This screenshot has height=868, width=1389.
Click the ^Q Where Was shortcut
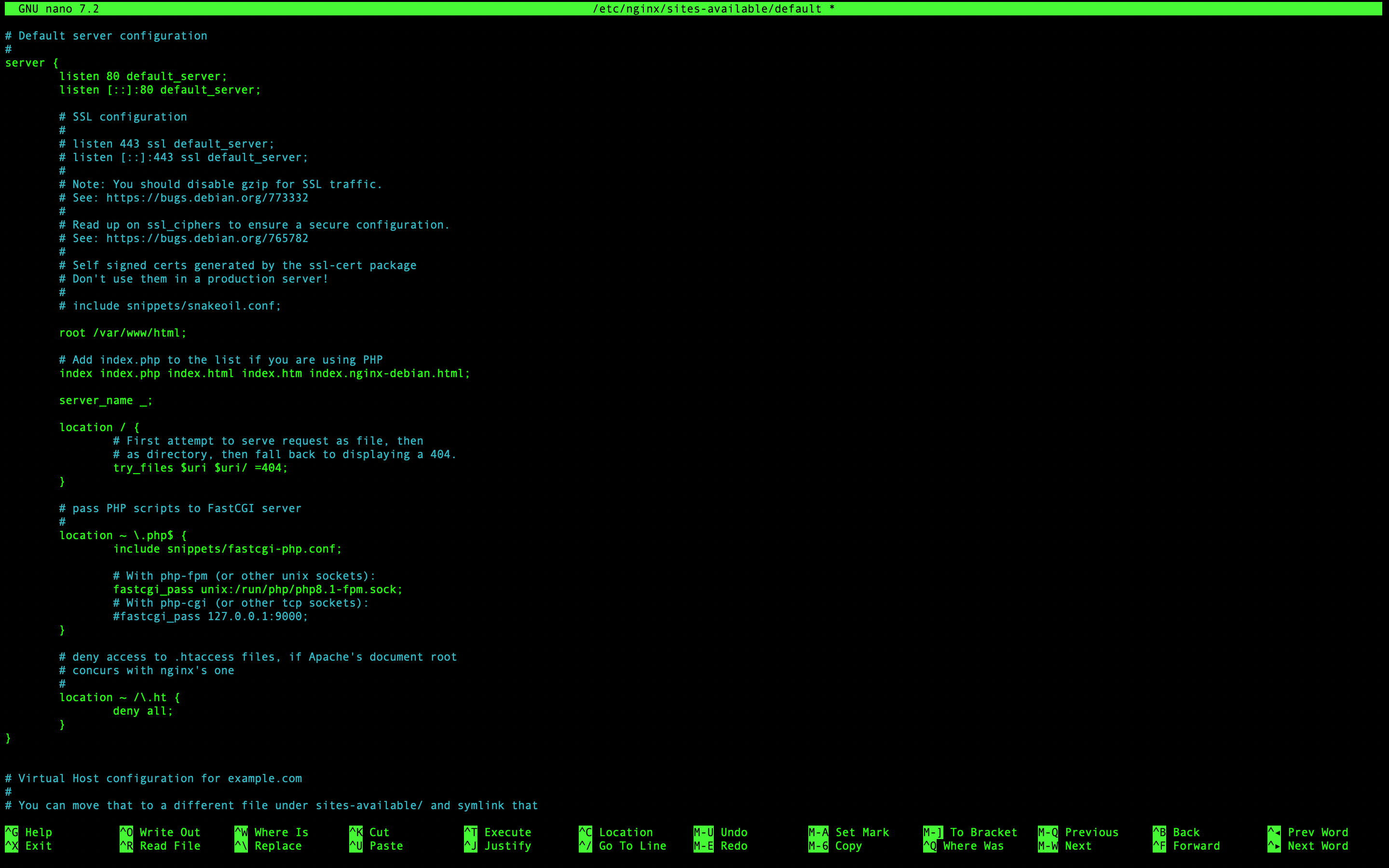pos(964,846)
